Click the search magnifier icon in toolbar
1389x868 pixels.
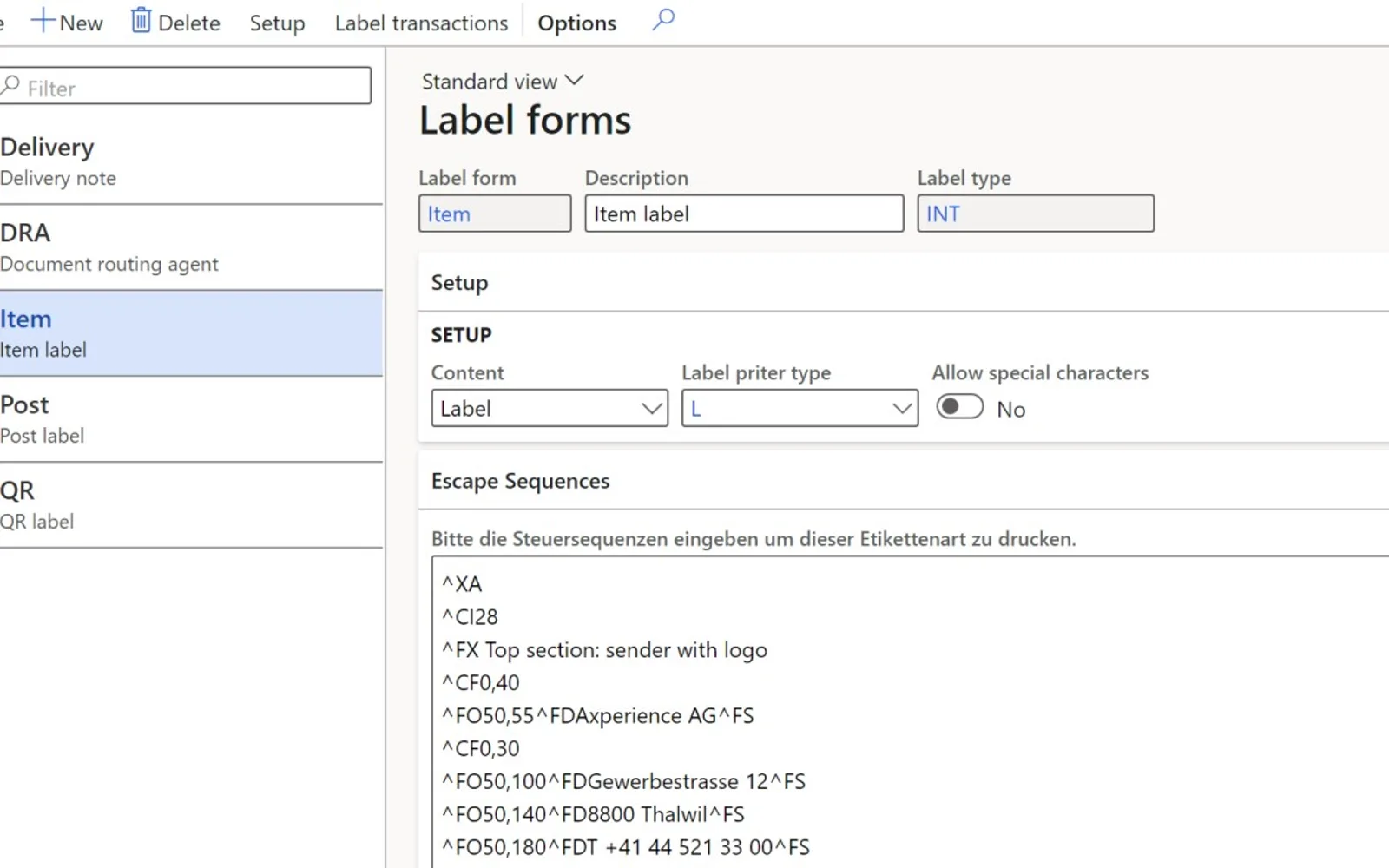point(663,20)
